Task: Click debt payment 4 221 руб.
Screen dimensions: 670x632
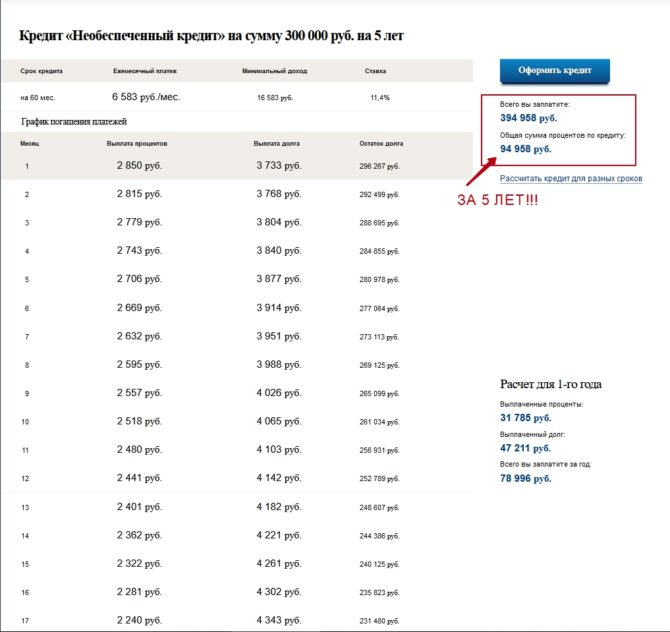Action: (279, 535)
